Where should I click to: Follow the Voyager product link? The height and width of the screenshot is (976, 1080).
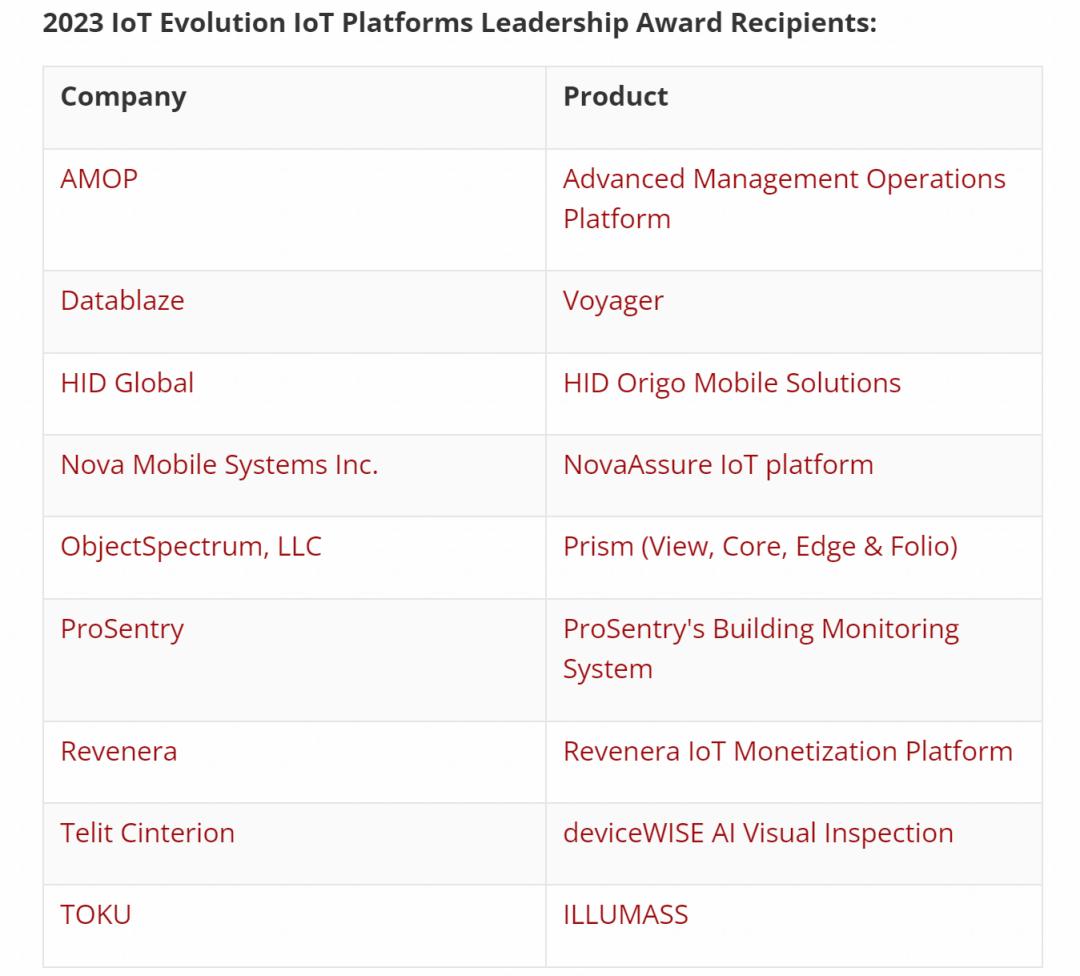pos(613,301)
